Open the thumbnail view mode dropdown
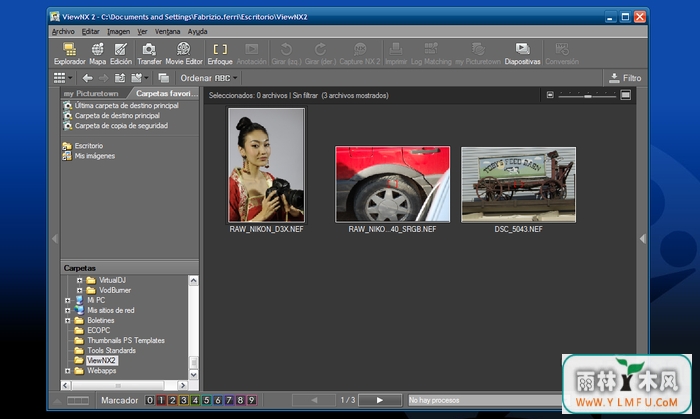The height and width of the screenshot is (419, 700). click(63, 78)
